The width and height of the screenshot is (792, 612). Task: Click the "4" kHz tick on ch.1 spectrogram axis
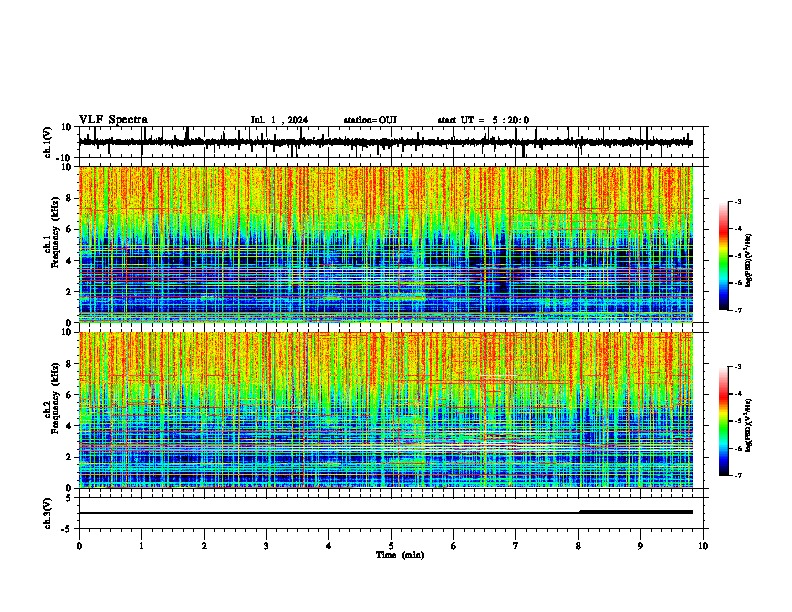click(69, 261)
